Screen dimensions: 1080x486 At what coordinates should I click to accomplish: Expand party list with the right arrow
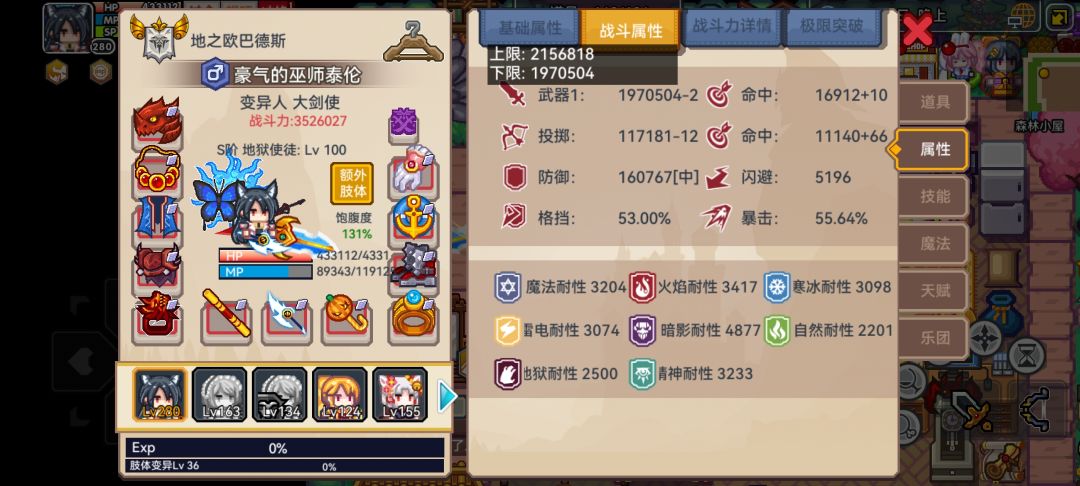[x=447, y=397]
